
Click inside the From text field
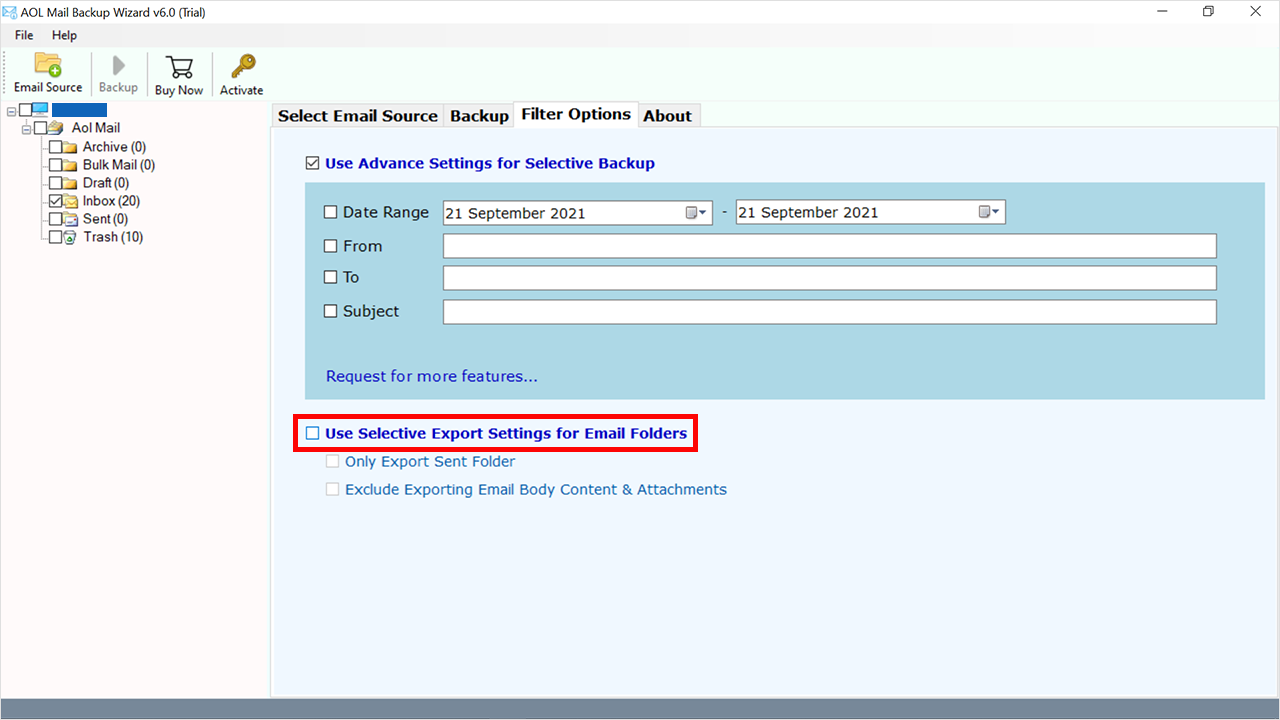pyautogui.click(x=830, y=246)
